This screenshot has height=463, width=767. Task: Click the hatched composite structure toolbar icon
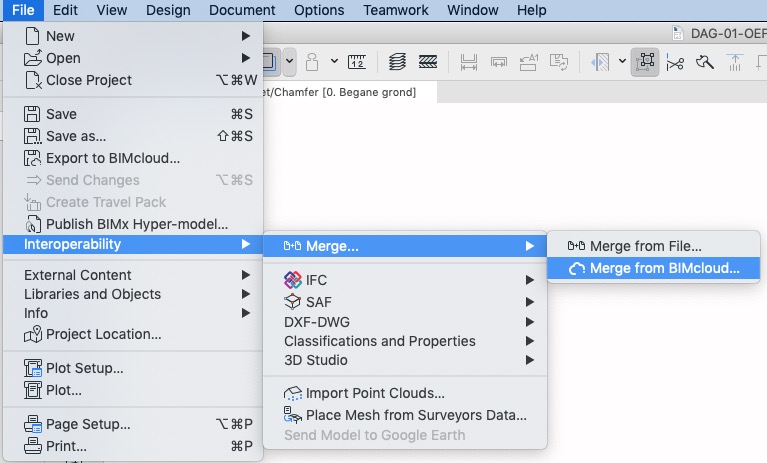(428, 62)
